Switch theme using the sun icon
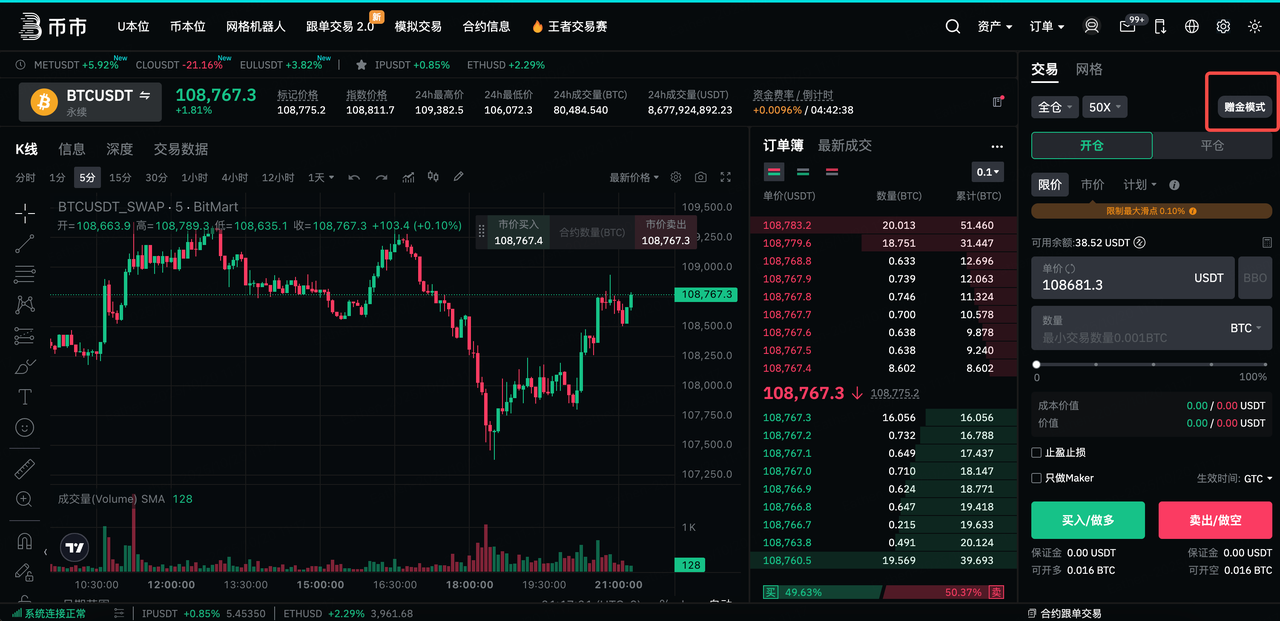 coord(1255,27)
